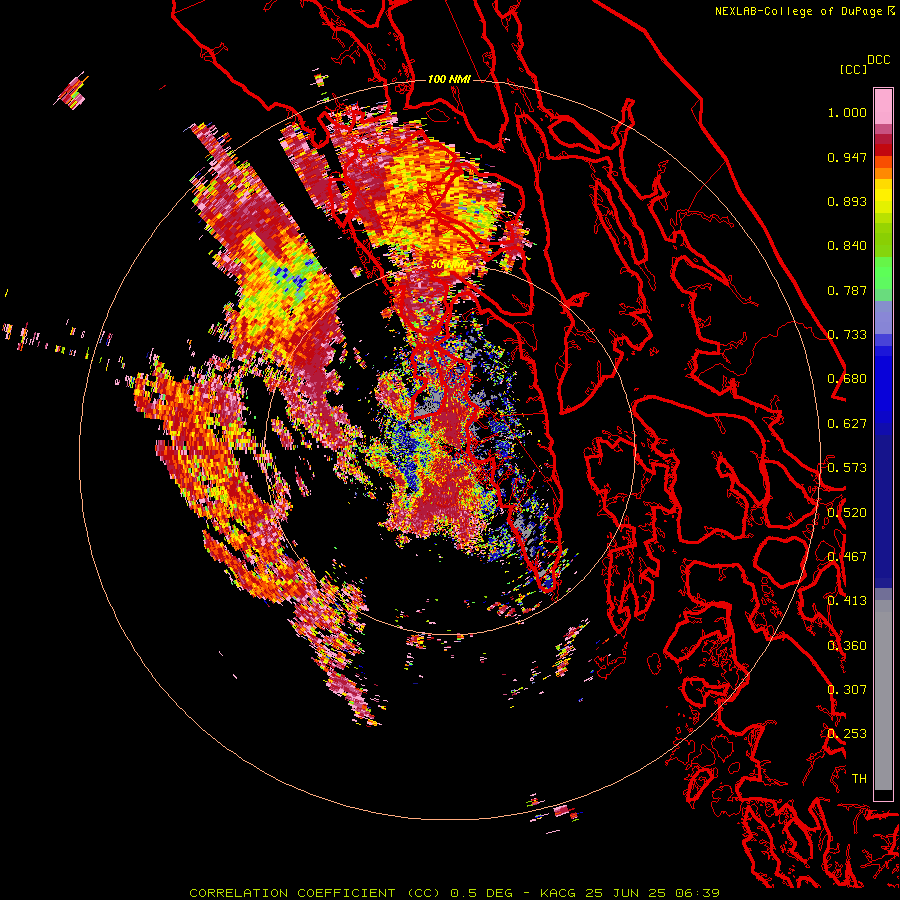Click the 0.360 color scale value

point(847,646)
